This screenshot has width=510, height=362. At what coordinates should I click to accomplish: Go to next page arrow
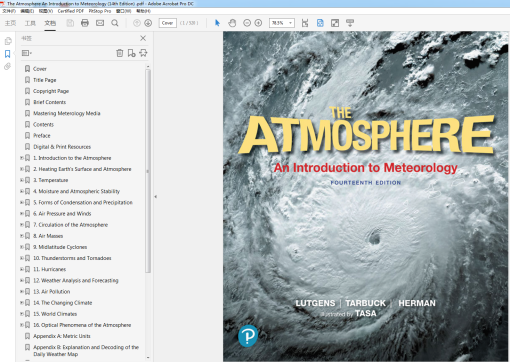tap(148, 23)
